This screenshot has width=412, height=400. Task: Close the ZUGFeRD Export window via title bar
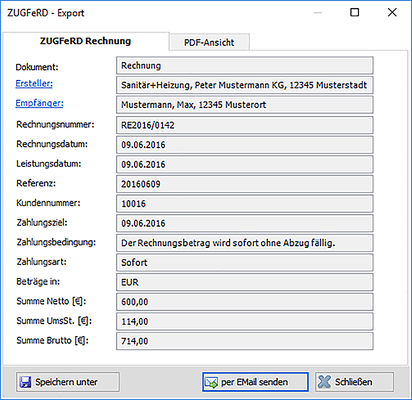[x=392, y=12]
